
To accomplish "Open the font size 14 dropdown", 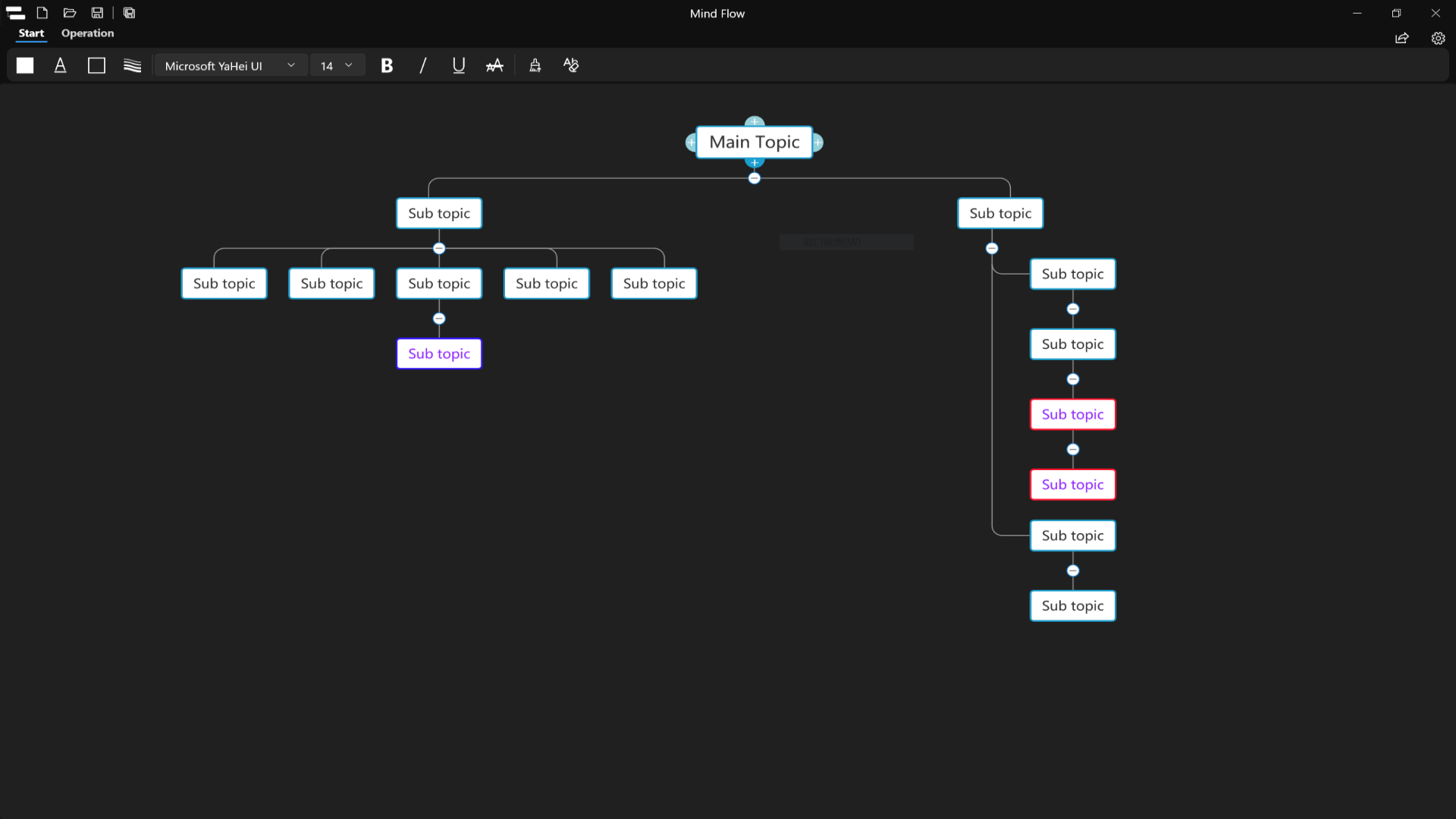I will coord(337,66).
